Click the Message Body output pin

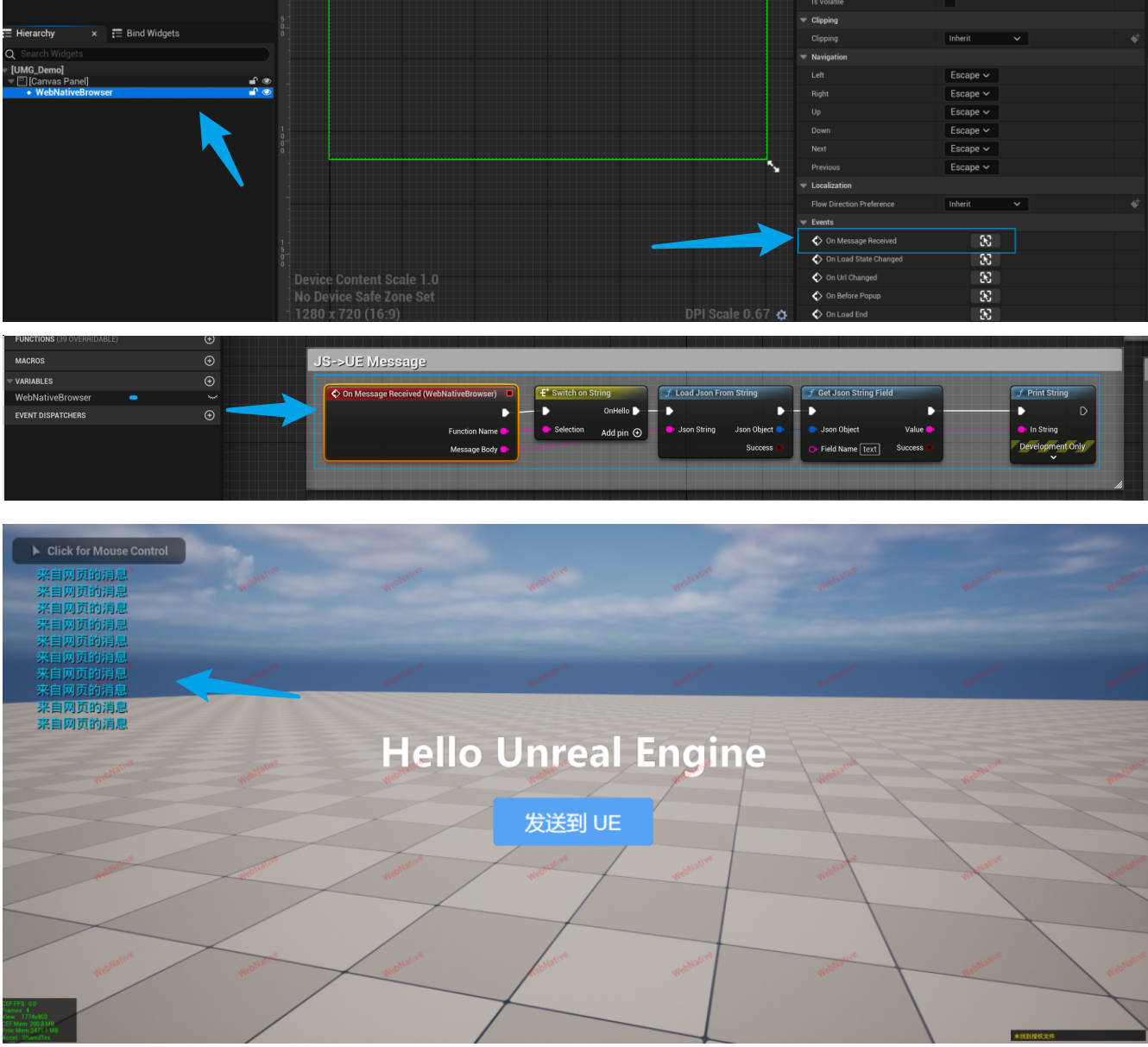click(504, 450)
